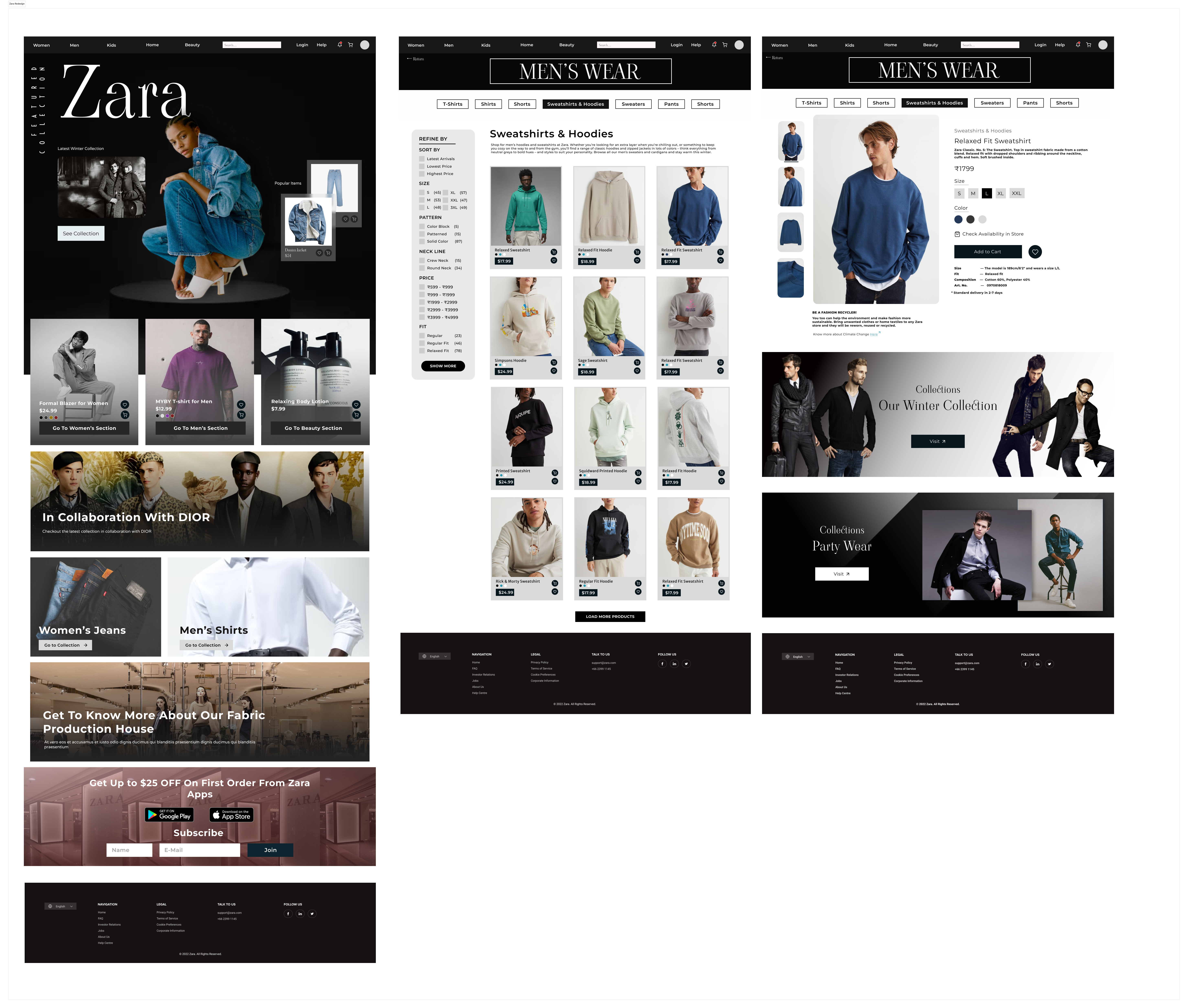
Task: Visit the Party Wear collection
Action: point(842,574)
